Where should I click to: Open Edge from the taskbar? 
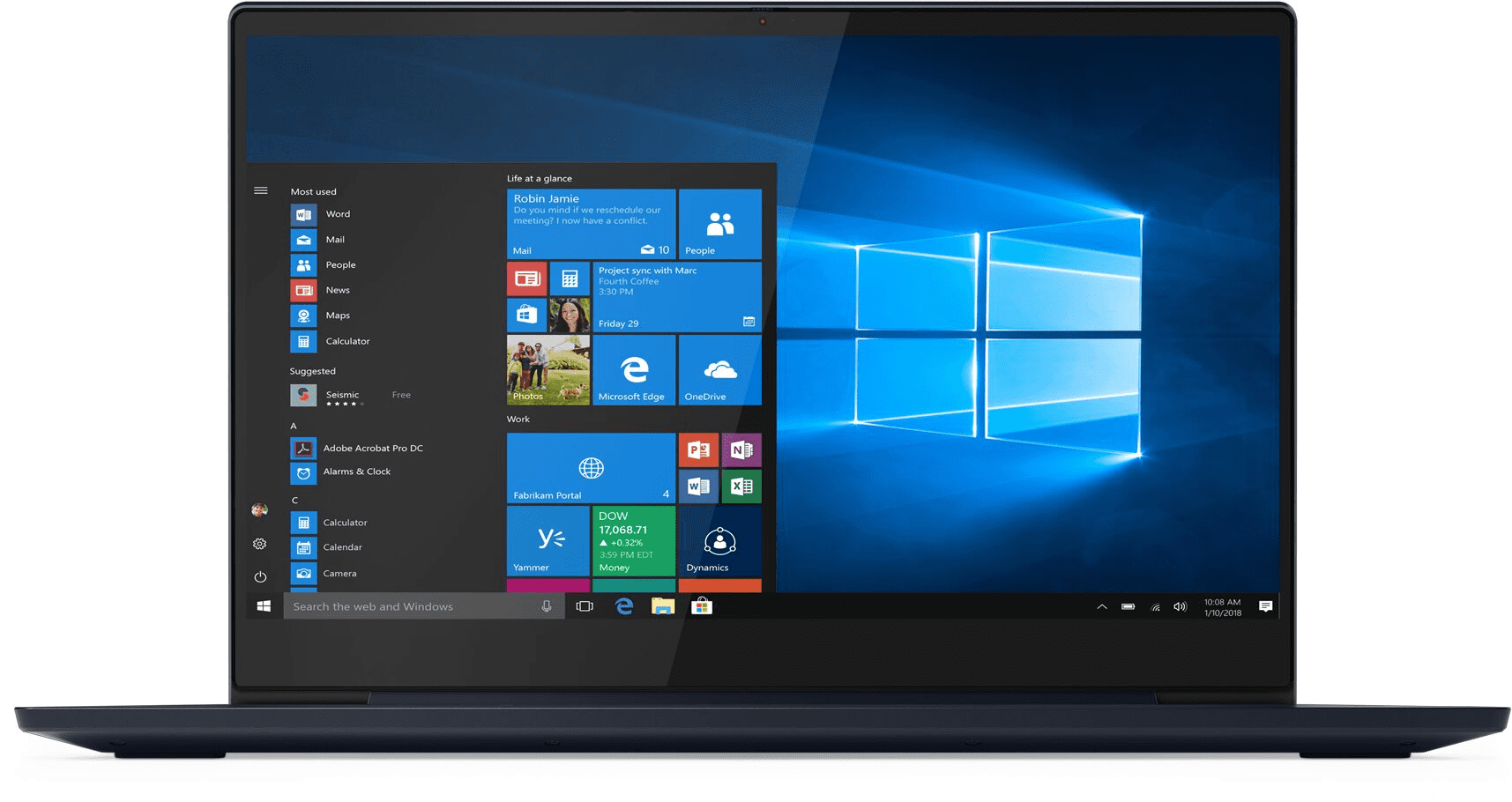click(x=624, y=606)
